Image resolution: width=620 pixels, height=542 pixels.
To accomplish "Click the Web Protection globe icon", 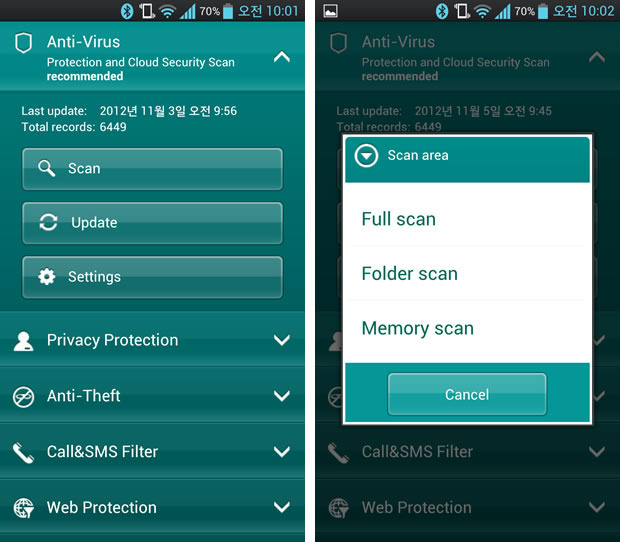I will (x=24, y=508).
